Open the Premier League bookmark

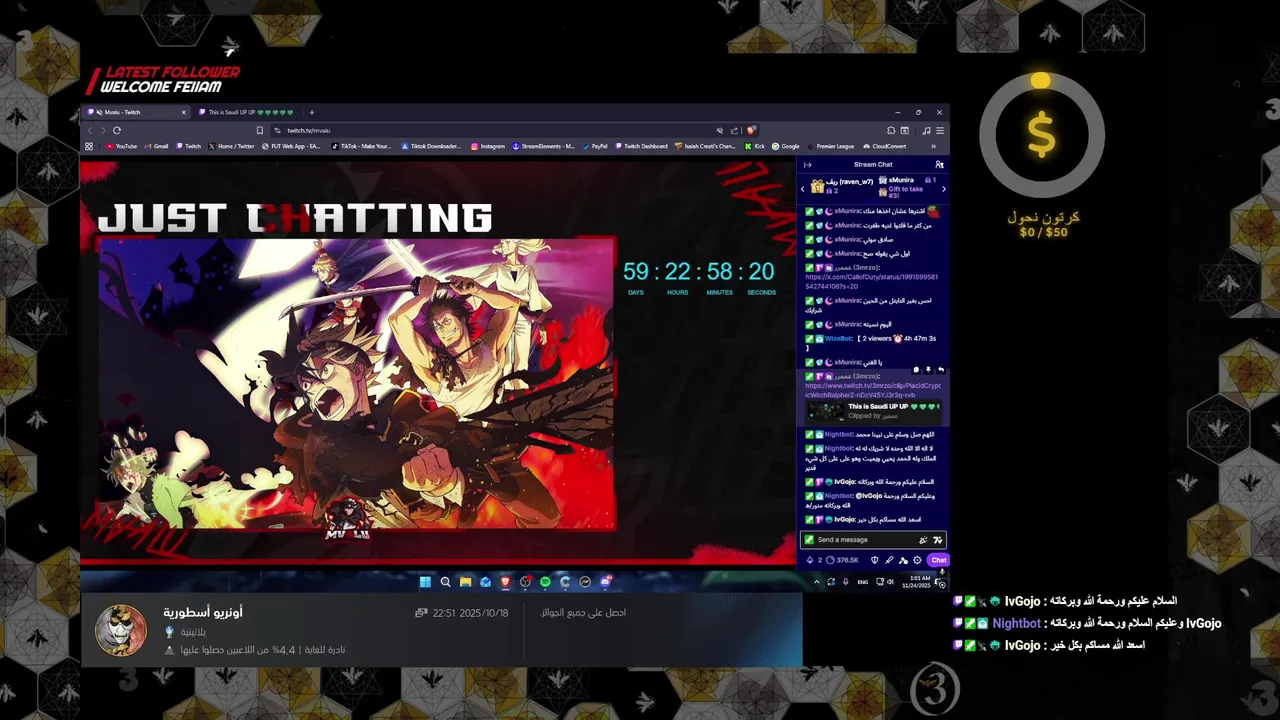pyautogui.click(x=830, y=146)
